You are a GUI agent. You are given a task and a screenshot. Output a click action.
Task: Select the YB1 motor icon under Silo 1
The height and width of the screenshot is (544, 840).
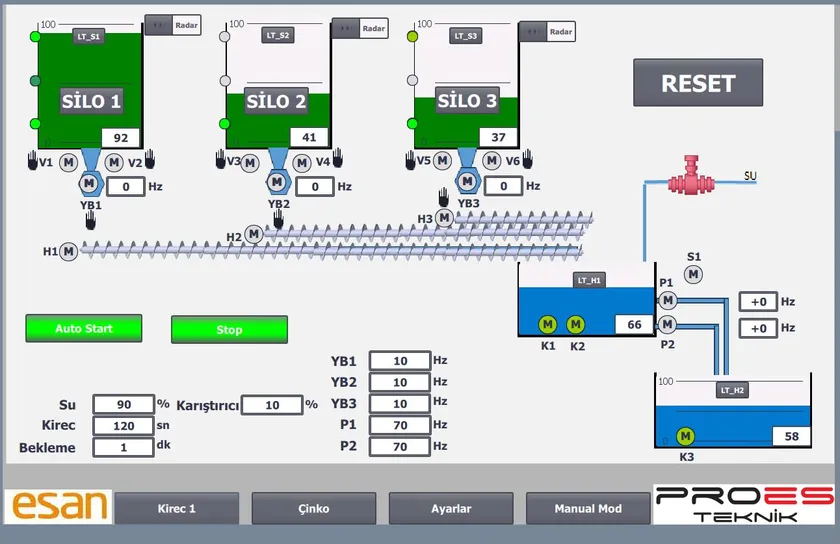[x=89, y=183]
